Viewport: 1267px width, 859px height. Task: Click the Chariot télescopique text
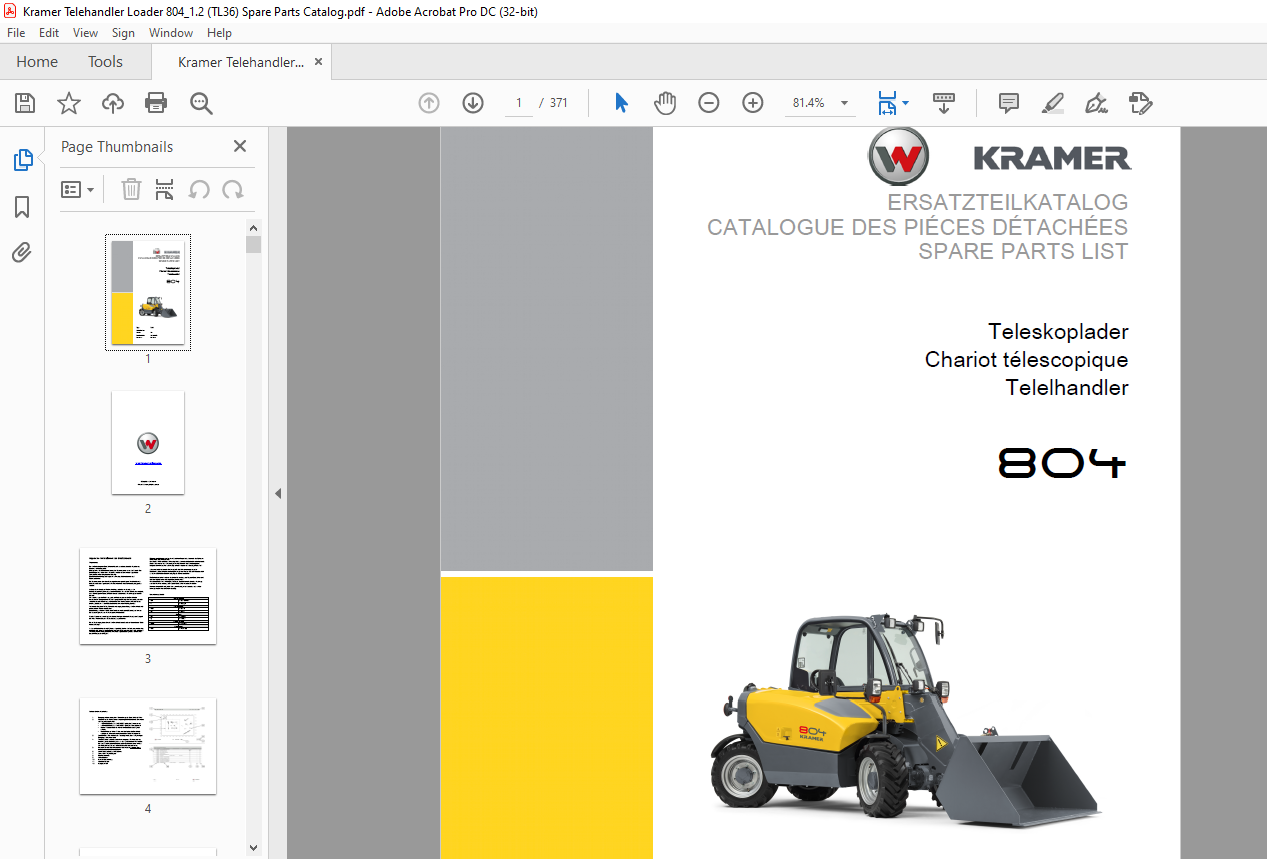[x=1026, y=359]
